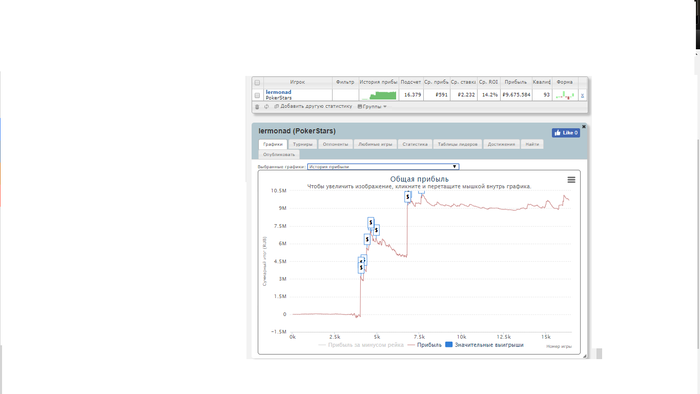This screenshot has height=394, width=700.
Task: Click the Facebook Like button
Action: (x=566, y=133)
